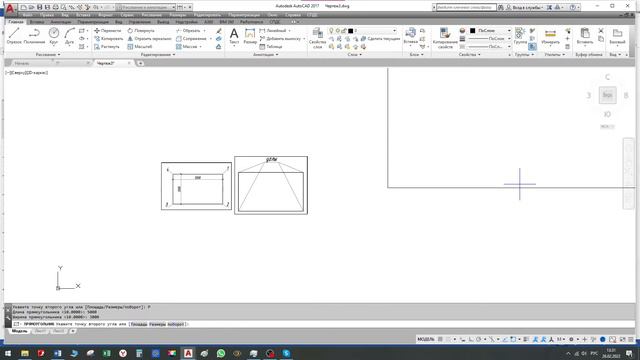Toggle Ortho mode in status bar
640x360 pixels.
point(471,339)
